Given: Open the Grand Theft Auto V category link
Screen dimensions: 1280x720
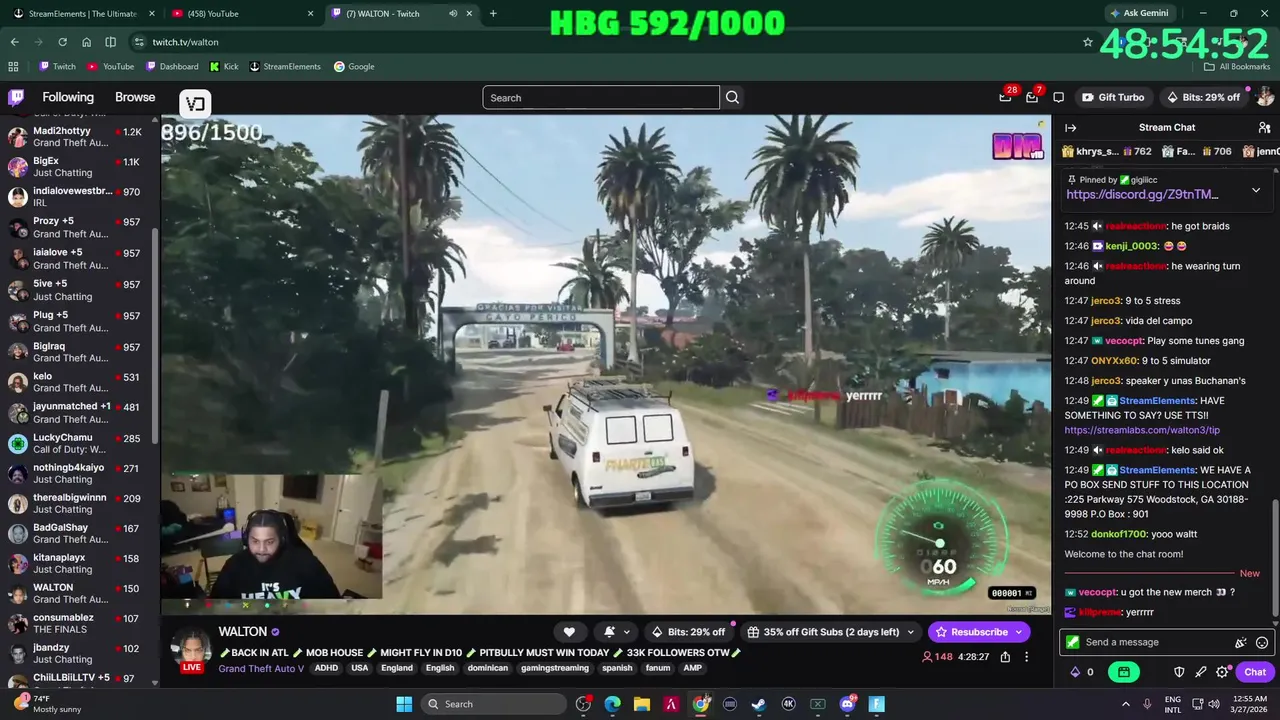Looking at the screenshot, I should click(x=261, y=668).
